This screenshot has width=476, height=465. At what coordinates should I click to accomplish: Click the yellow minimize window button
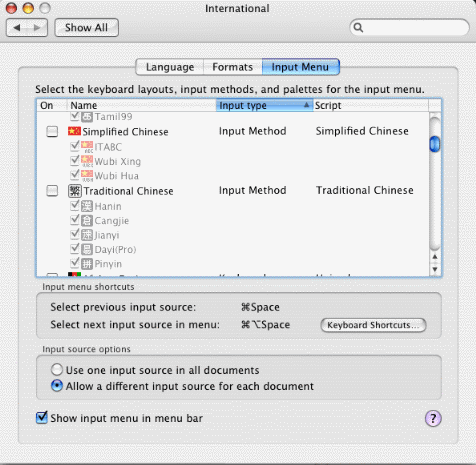[28, 8]
